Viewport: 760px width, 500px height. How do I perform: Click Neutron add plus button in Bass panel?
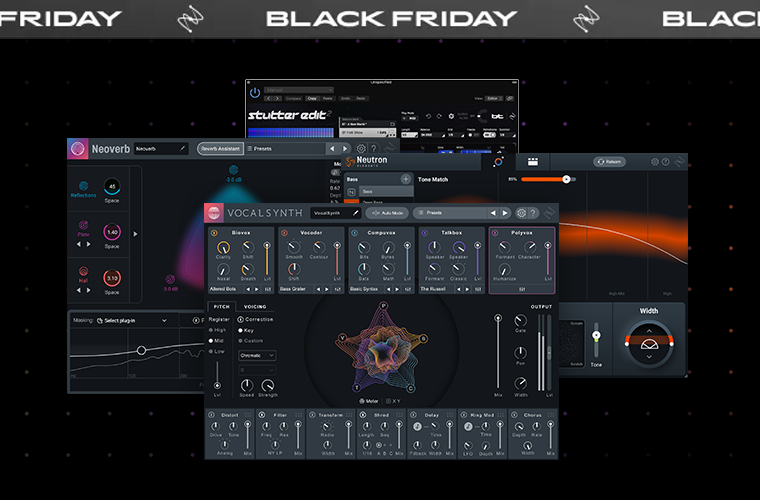pos(405,179)
